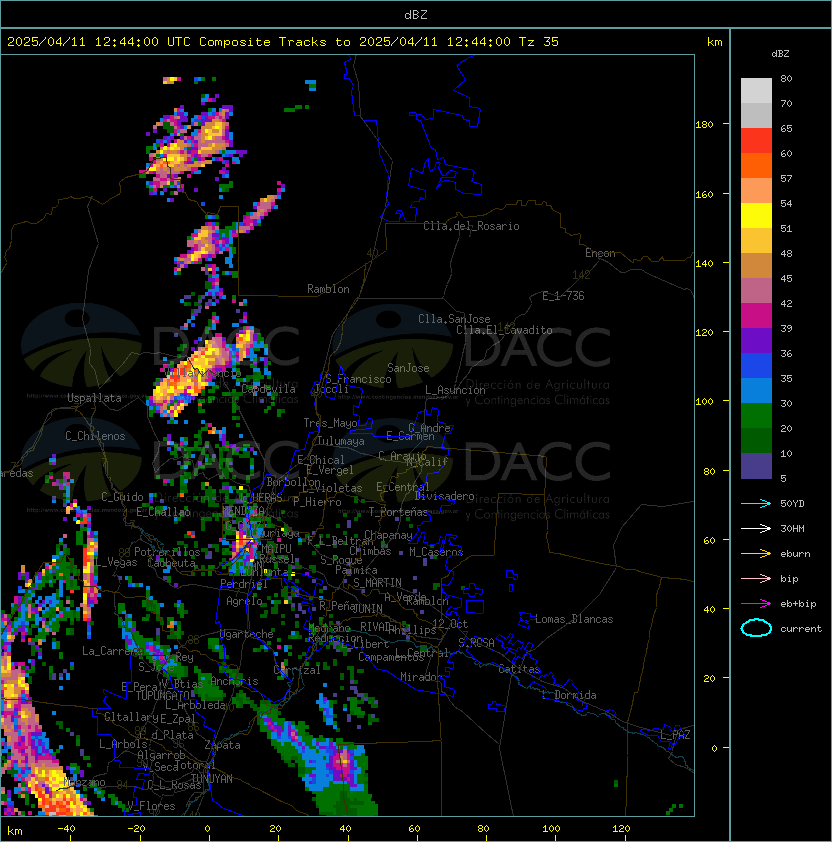Click the Clla.SanJose label

click(x=454, y=319)
